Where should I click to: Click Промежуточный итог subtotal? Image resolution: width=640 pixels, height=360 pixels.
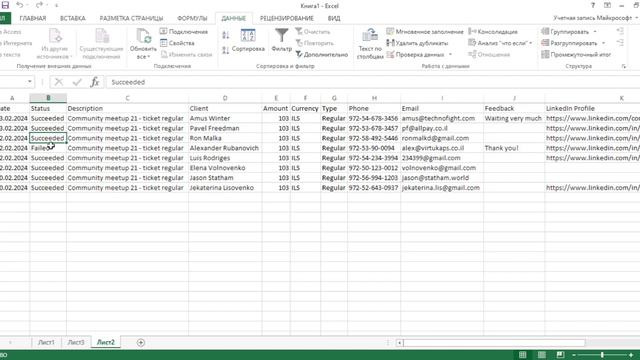[576, 54]
